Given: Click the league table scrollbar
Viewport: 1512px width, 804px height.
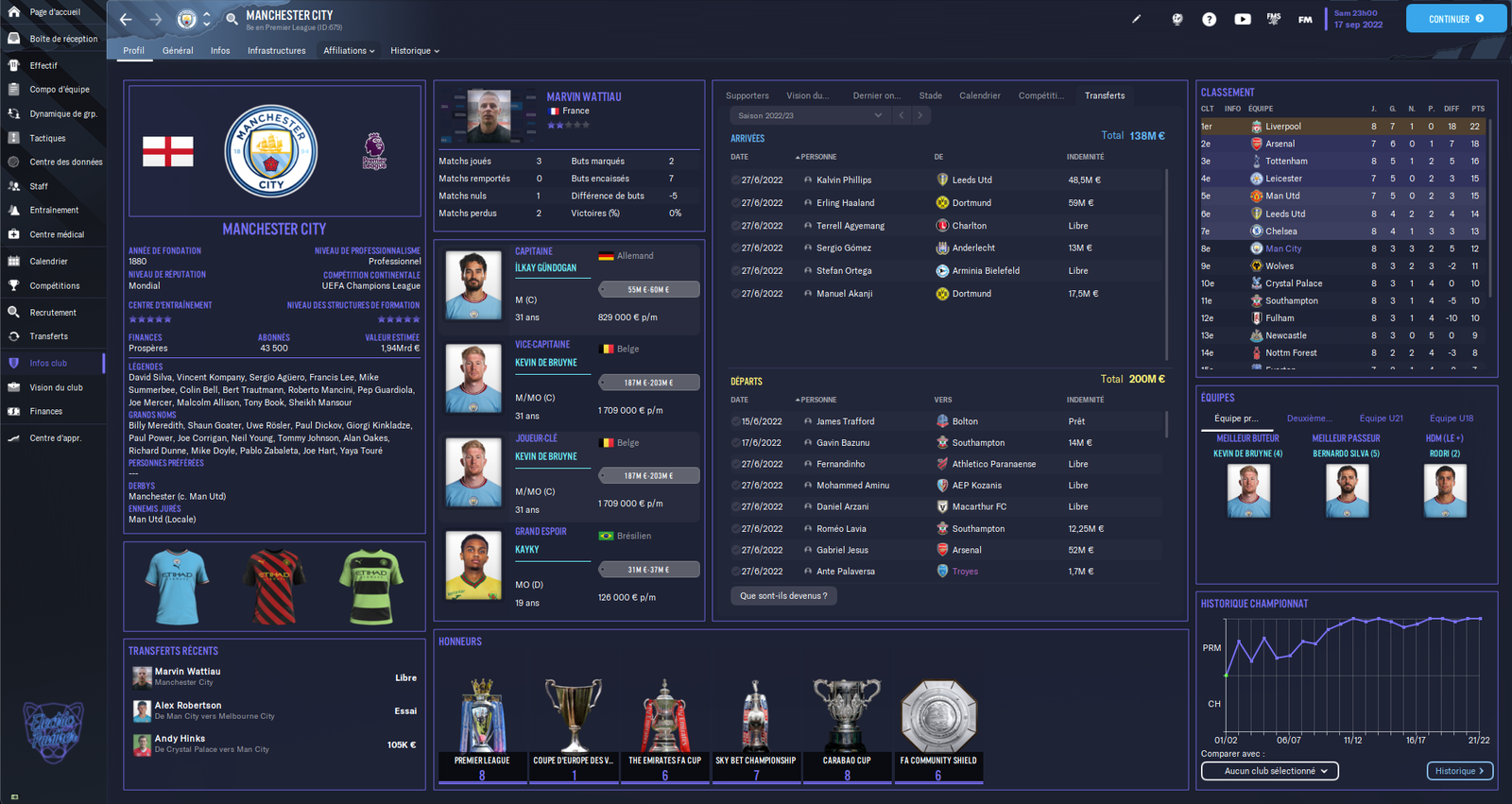Looking at the screenshot, I should (1490, 208).
